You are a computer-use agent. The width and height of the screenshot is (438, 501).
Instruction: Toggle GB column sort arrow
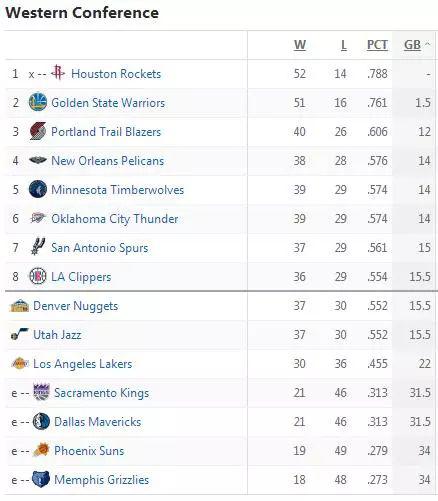(428, 44)
